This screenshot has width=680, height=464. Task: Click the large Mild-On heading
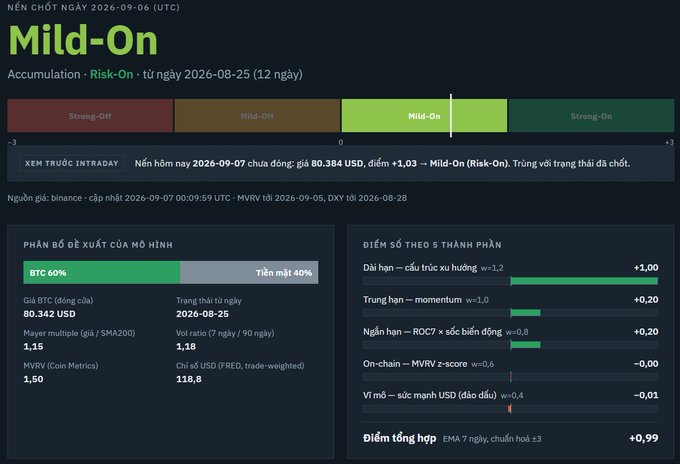83,41
